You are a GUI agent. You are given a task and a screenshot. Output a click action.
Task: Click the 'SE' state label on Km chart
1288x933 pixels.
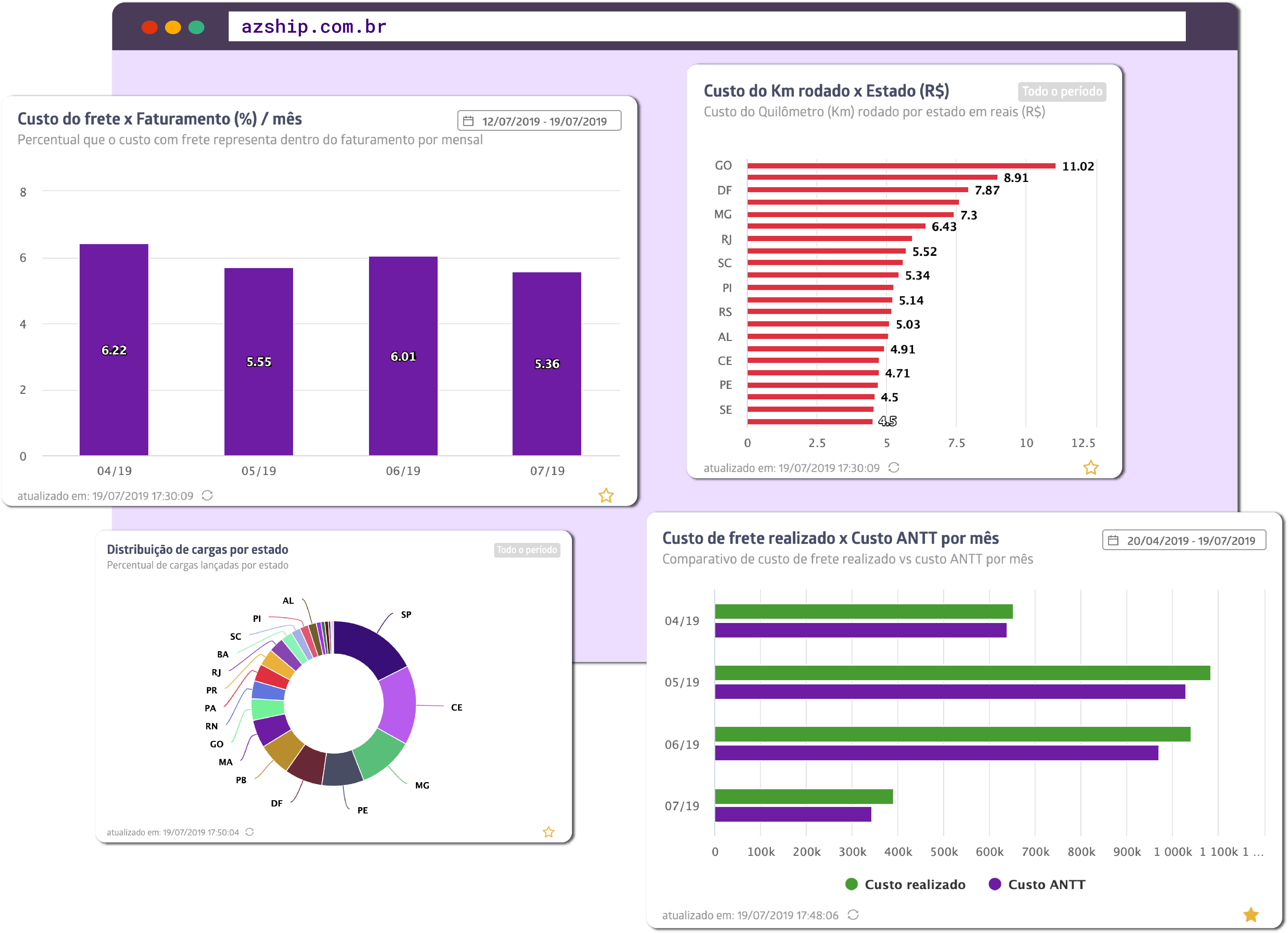tap(725, 409)
